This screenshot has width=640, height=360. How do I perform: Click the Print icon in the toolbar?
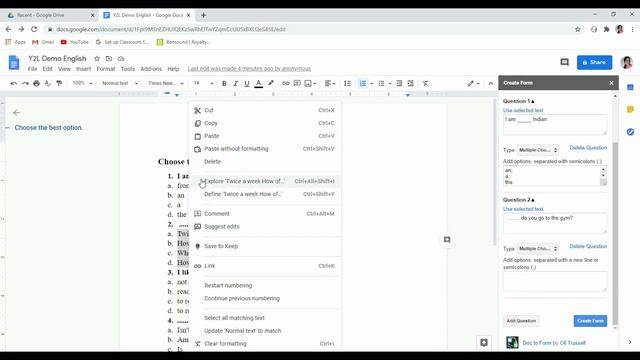point(36,83)
